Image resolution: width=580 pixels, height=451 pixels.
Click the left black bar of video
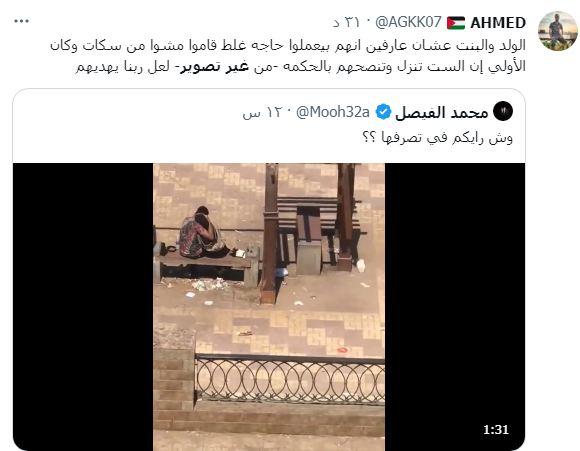83,307
